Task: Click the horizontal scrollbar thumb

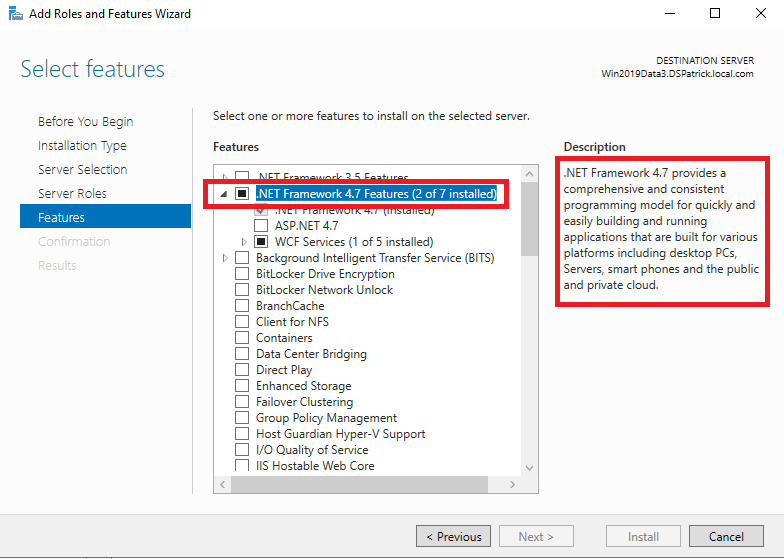Action: click(x=359, y=484)
